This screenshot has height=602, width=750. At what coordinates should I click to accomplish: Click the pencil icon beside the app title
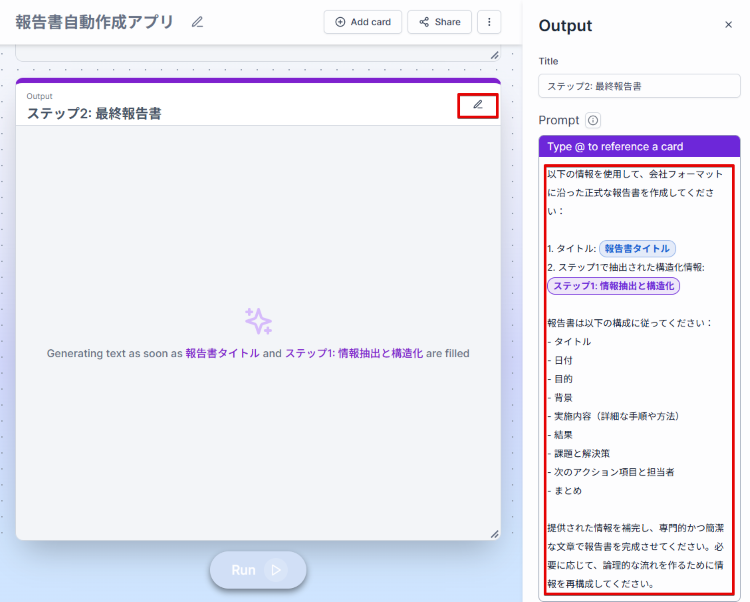coord(197,22)
